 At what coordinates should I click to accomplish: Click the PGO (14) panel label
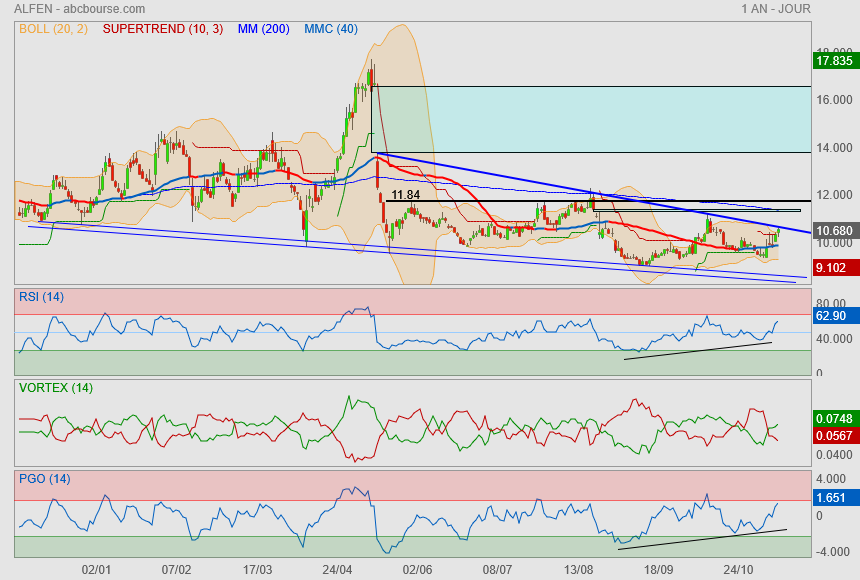pyautogui.click(x=45, y=479)
